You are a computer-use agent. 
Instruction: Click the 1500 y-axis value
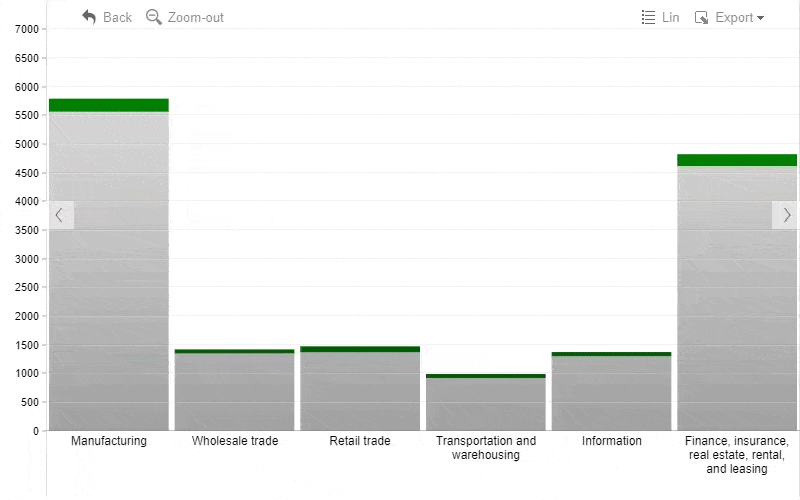pos(27,345)
